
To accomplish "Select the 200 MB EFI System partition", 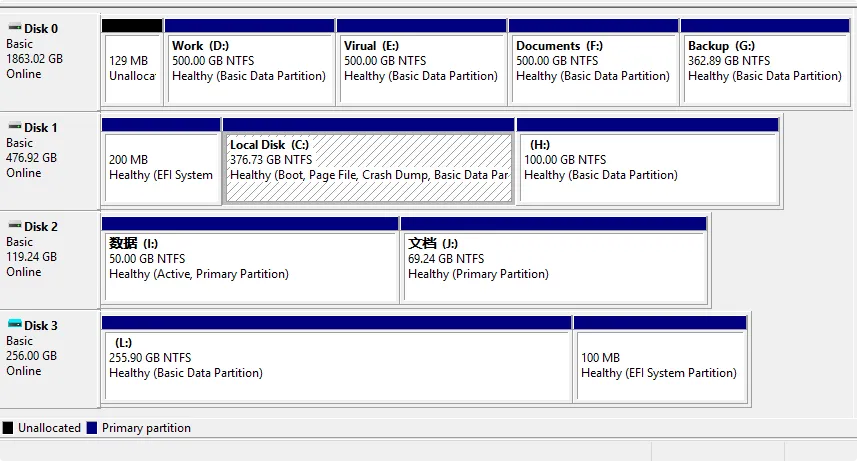I will [161, 161].
